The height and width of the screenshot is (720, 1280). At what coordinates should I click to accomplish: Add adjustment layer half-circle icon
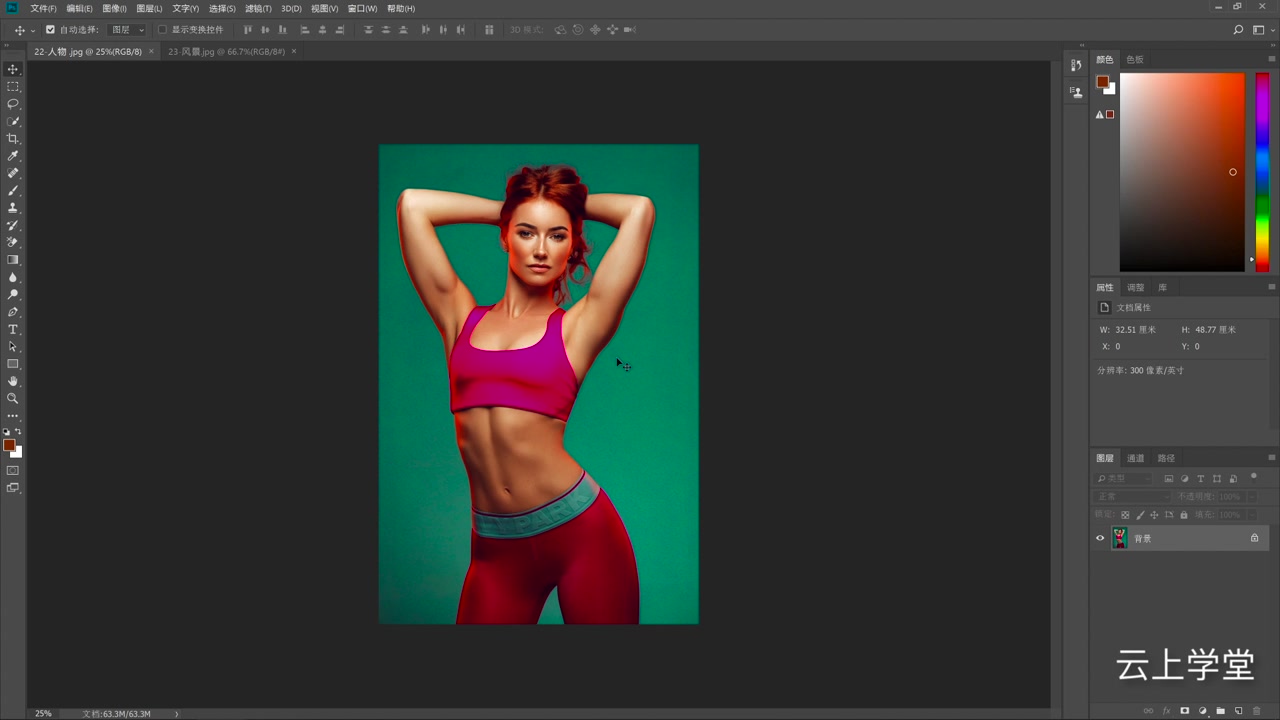tap(1203, 711)
